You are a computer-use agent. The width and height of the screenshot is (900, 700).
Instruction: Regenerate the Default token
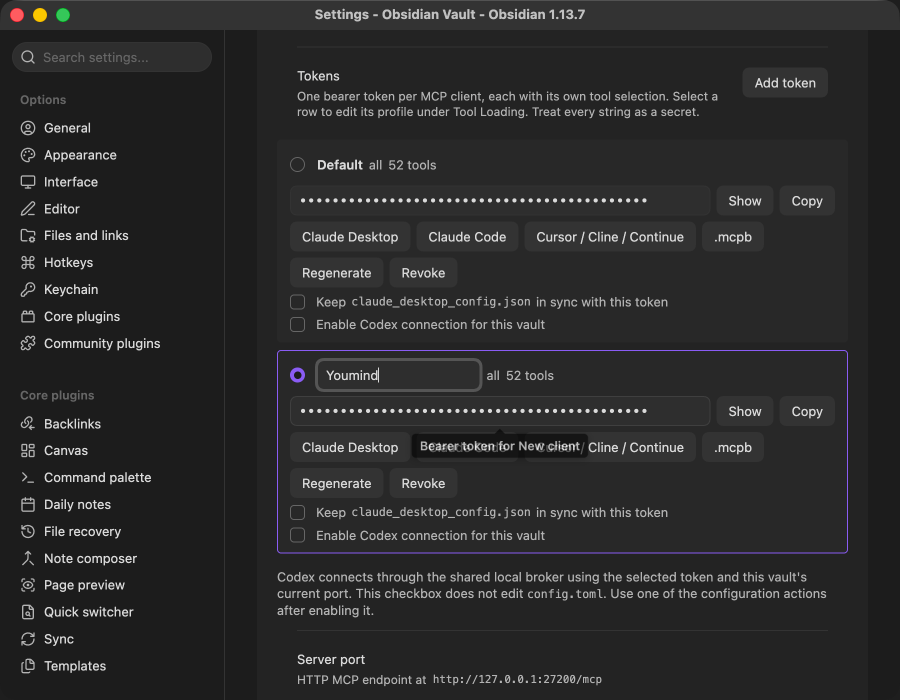(x=336, y=273)
